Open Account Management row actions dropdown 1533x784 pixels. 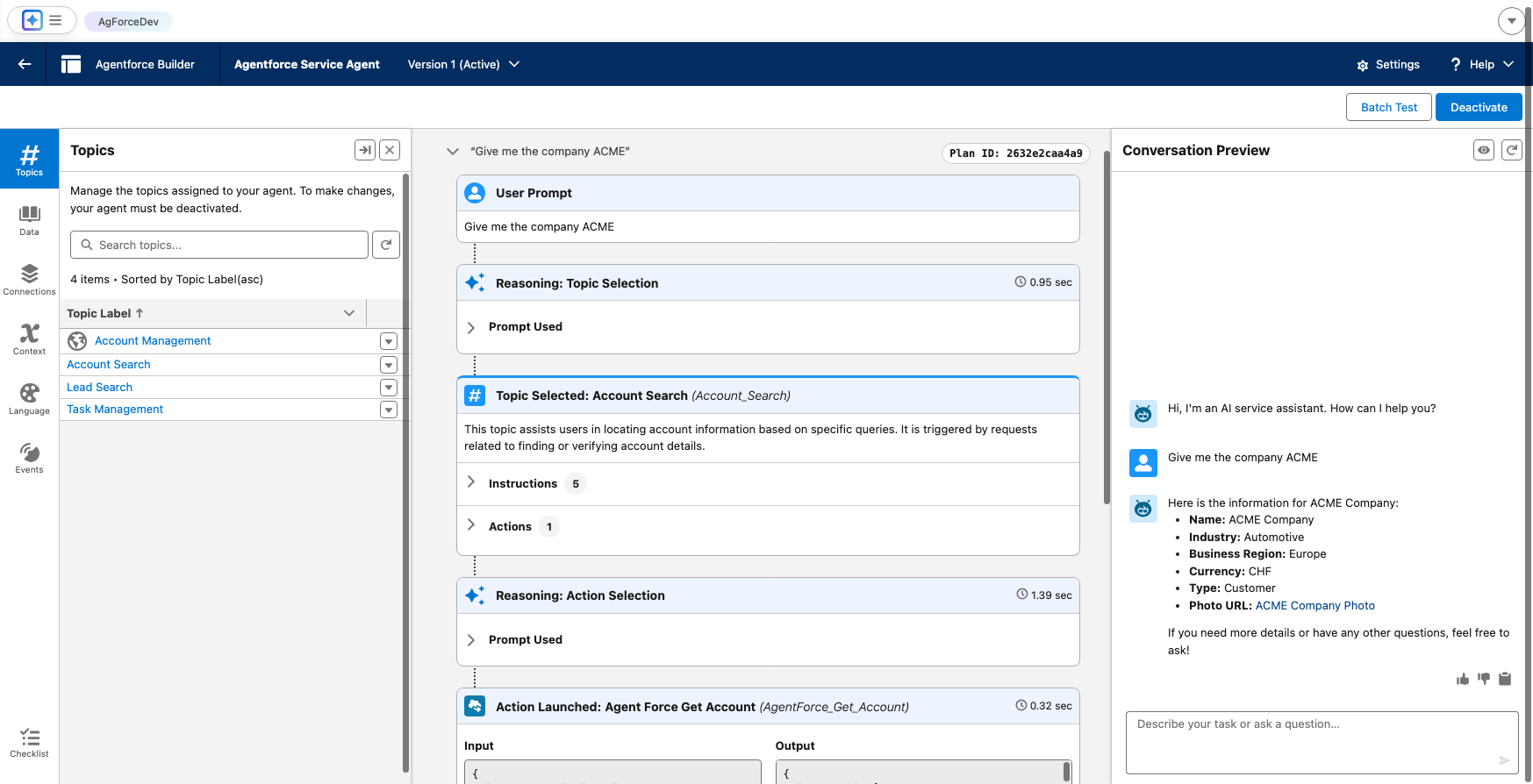pyautogui.click(x=389, y=341)
